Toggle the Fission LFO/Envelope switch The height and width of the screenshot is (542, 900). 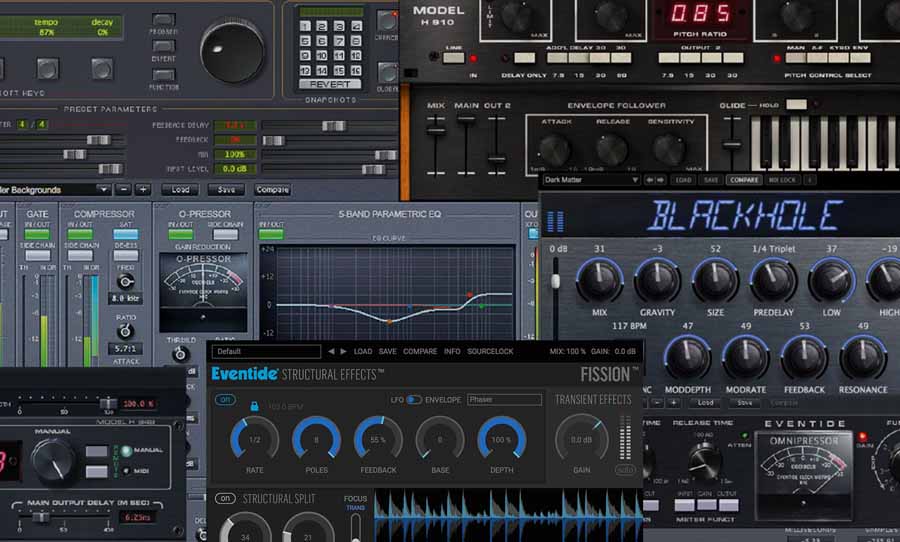(x=413, y=400)
